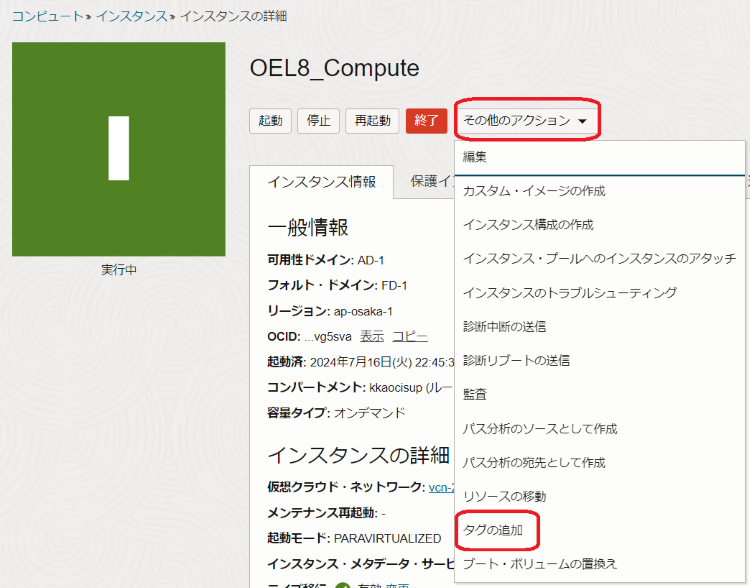Select リソースの移動 menu entry
The image size is (750, 588).
coord(504,497)
